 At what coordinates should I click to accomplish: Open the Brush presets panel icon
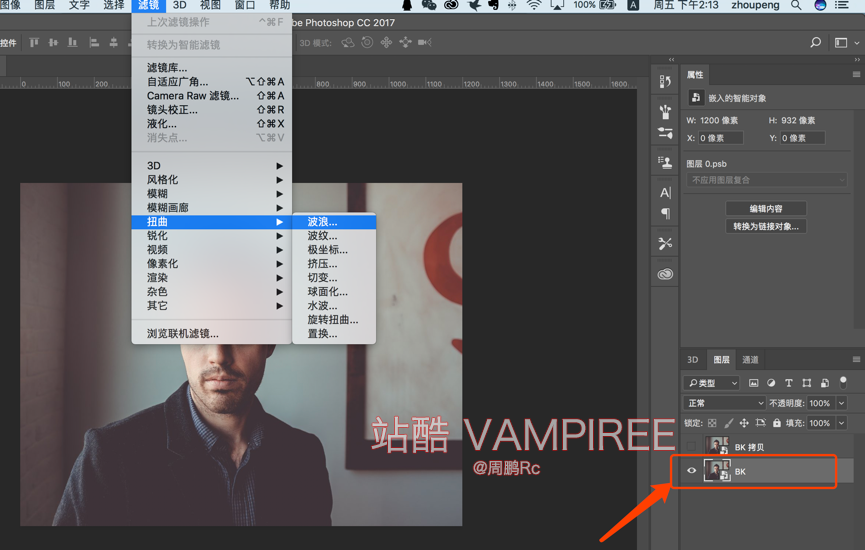[x=665, y=111]
